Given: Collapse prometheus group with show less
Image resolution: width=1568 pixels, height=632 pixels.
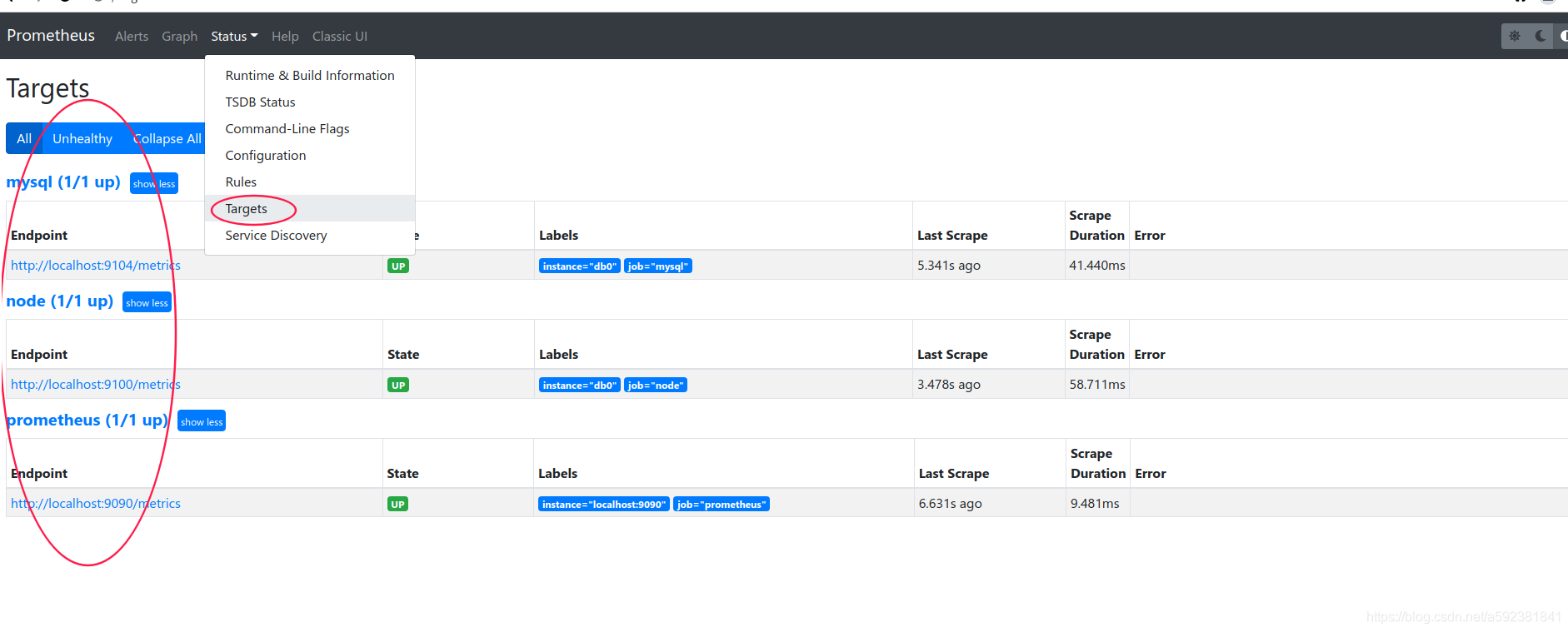Looking at the screenshot, I should 202,421.
